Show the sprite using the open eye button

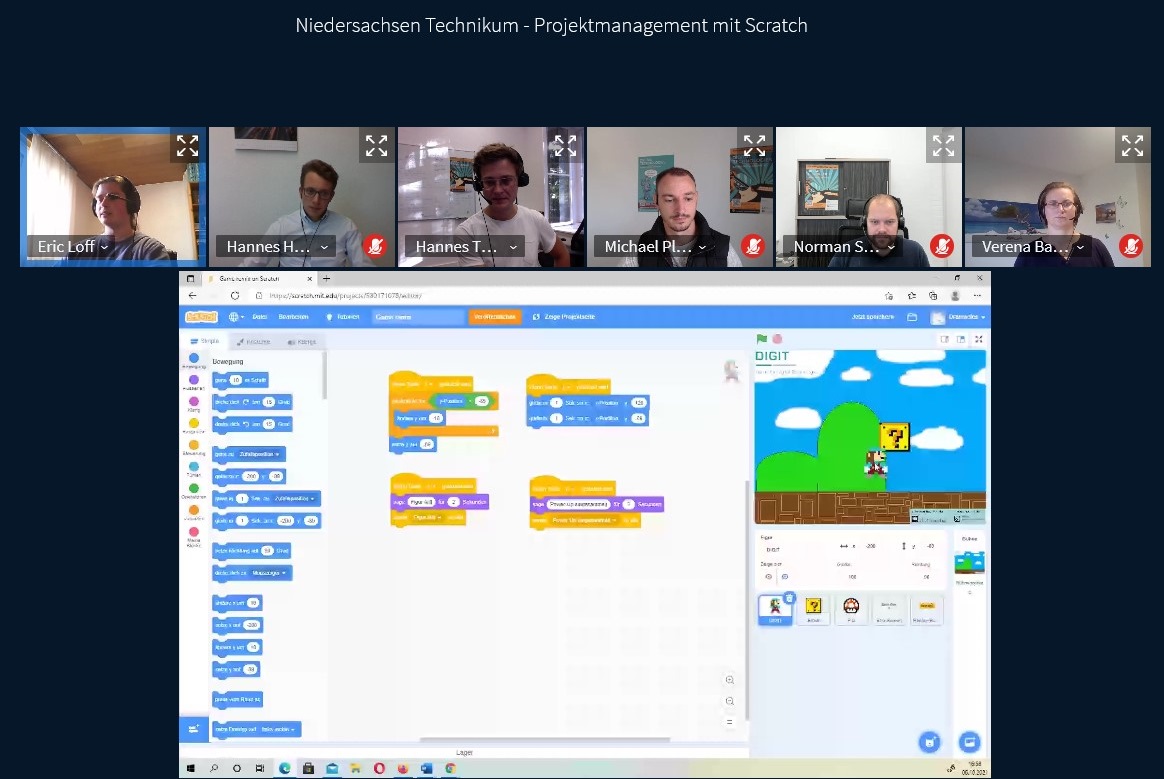768,576
